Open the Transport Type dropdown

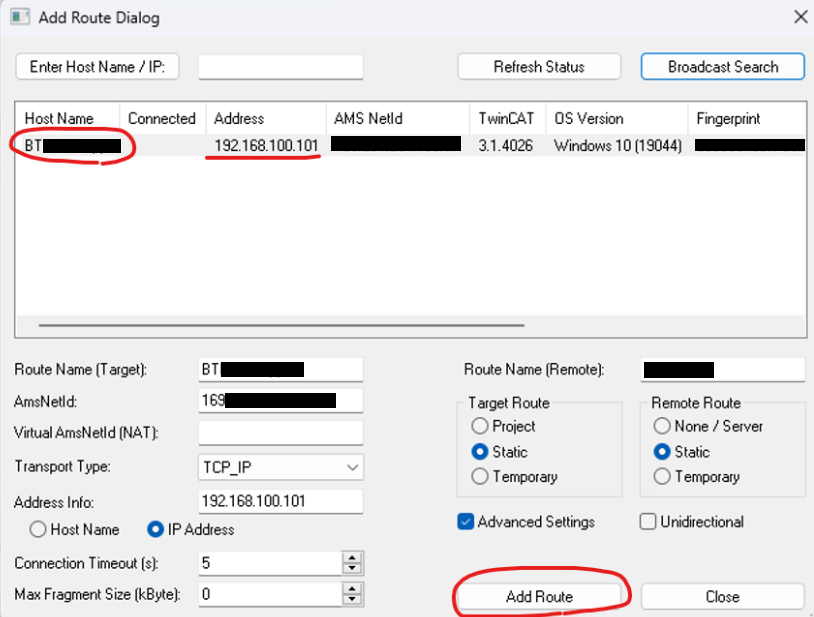[x=352, y=467]
